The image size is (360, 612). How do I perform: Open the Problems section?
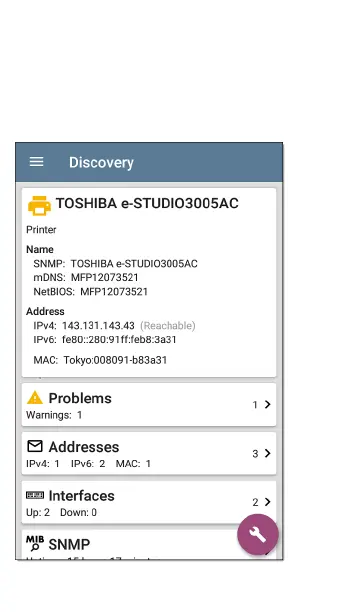(x=149, y=405)
